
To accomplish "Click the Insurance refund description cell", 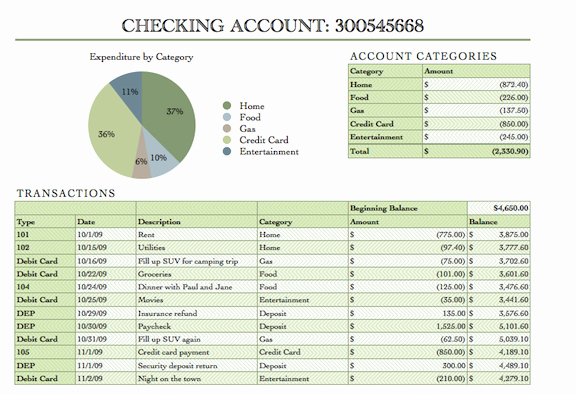I will tap(197, 313).
